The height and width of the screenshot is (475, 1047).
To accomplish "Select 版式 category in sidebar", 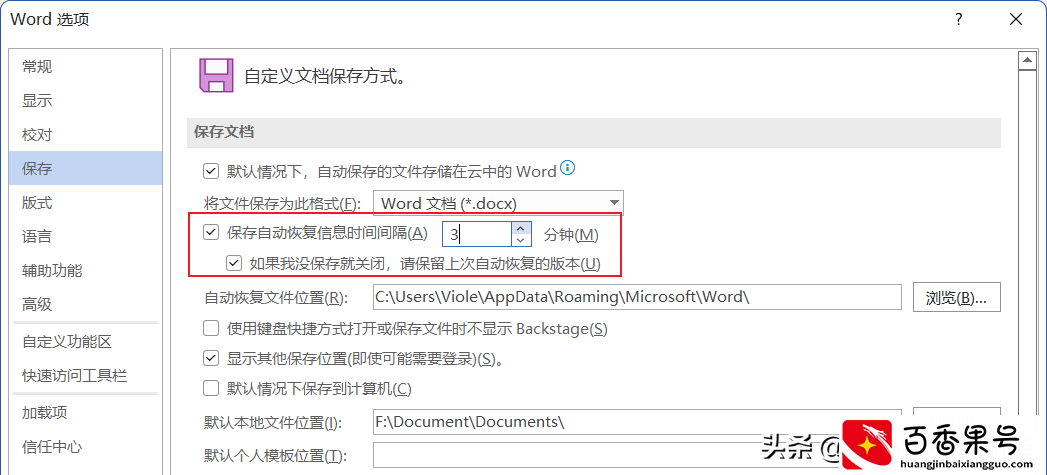I will coord(85,202).
